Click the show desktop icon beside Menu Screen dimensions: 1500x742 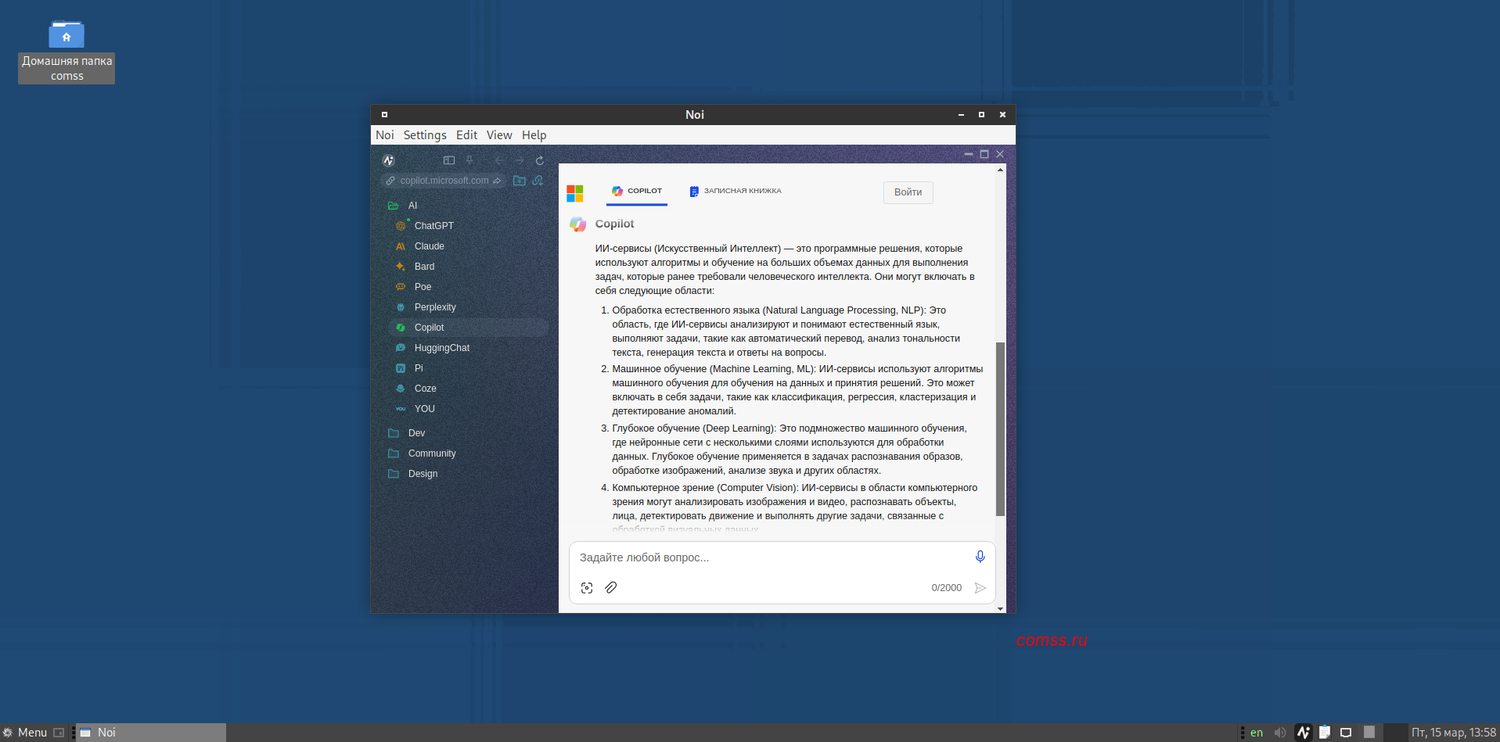pyautogui.click(x=58, y=733)
